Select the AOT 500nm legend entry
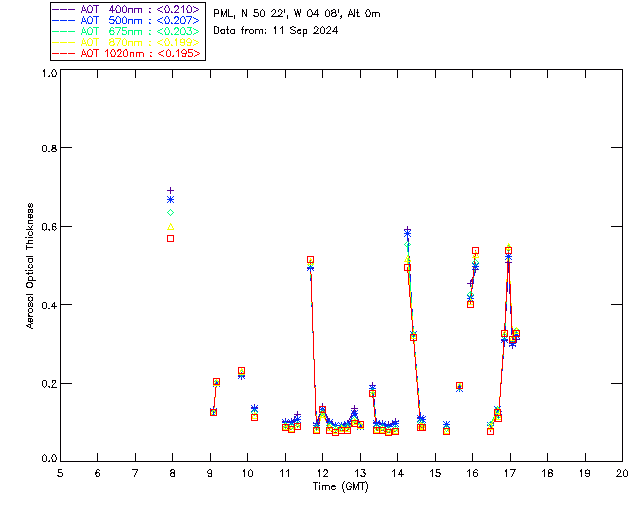 pos(127,20)
